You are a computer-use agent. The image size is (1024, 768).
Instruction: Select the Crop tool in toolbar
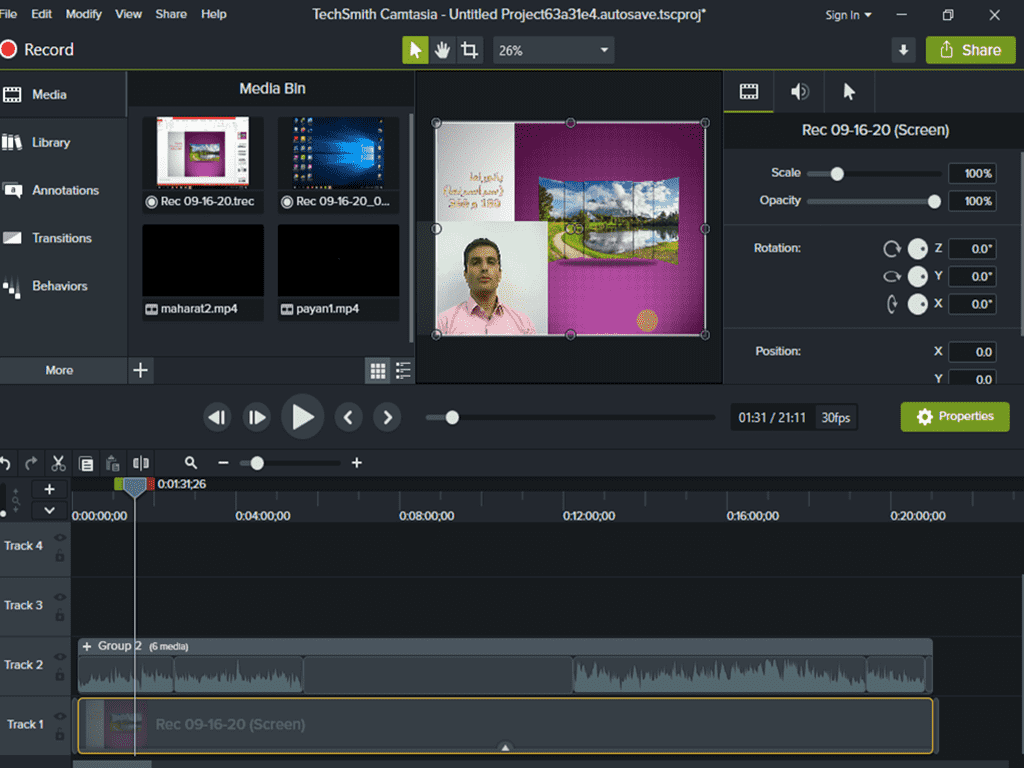(x=469, y=50)
